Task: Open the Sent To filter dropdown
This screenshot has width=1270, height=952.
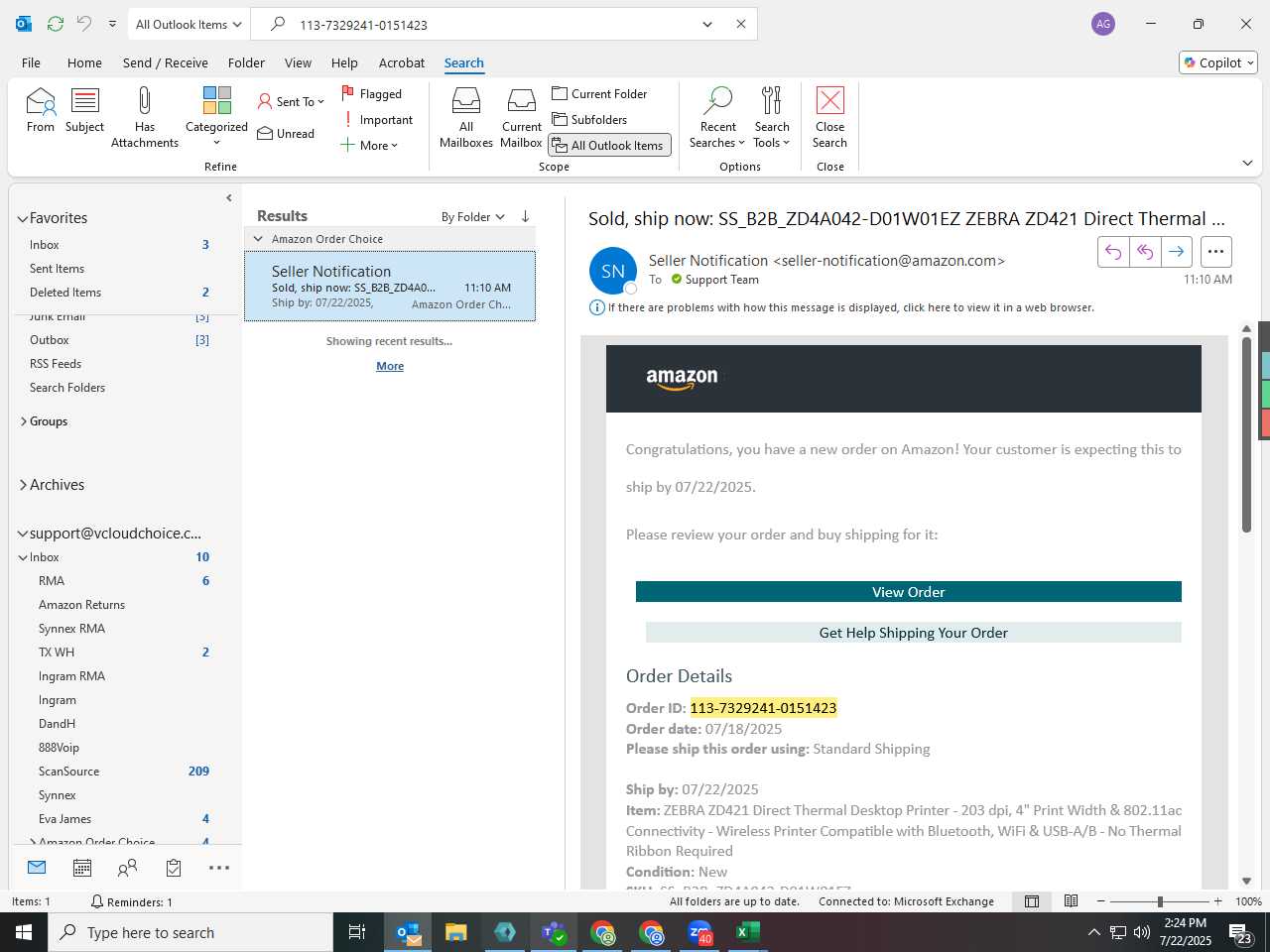Action: tap(291, 101)
